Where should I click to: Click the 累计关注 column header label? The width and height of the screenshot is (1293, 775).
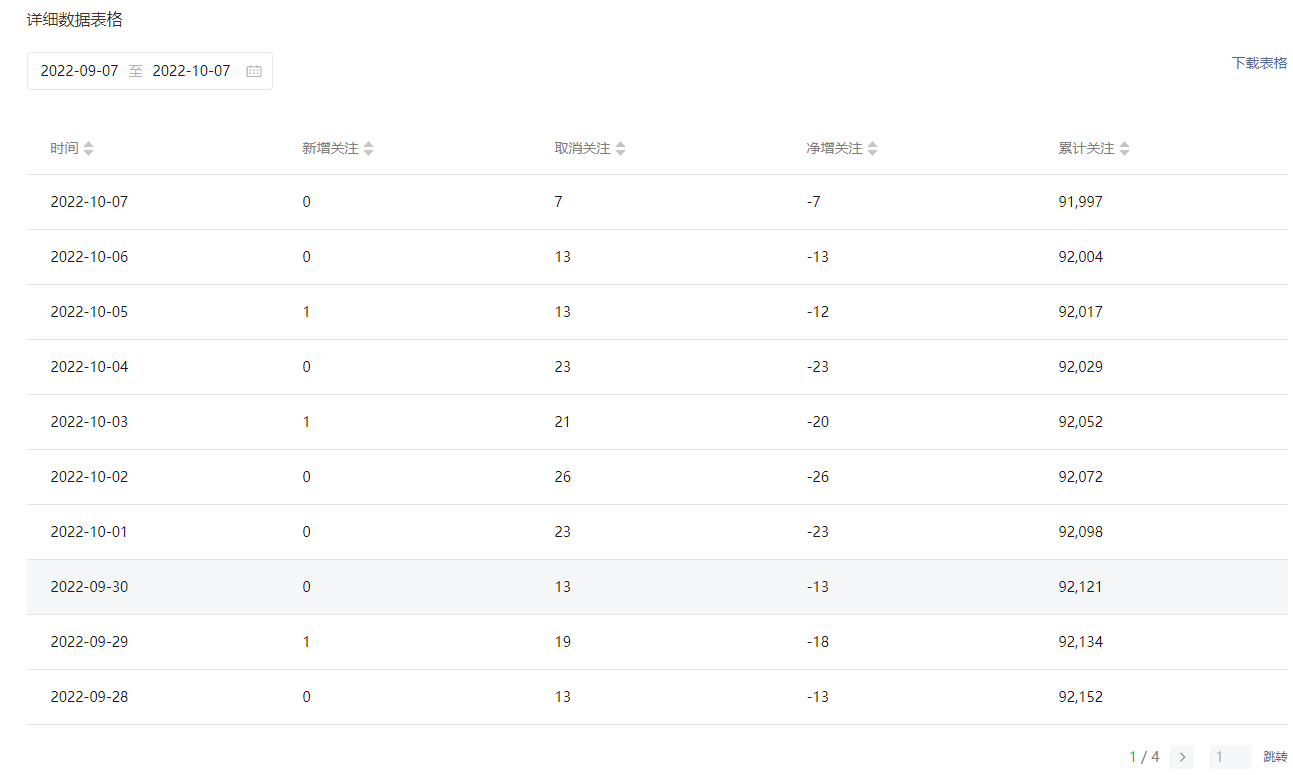tap(1086, 148)
